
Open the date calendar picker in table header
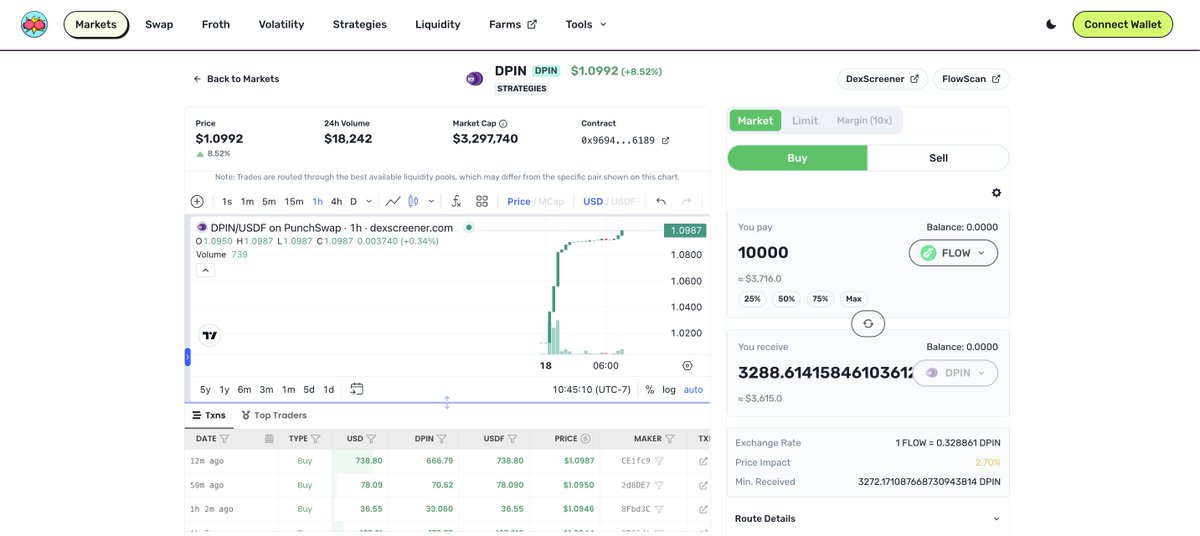[269, 438]
